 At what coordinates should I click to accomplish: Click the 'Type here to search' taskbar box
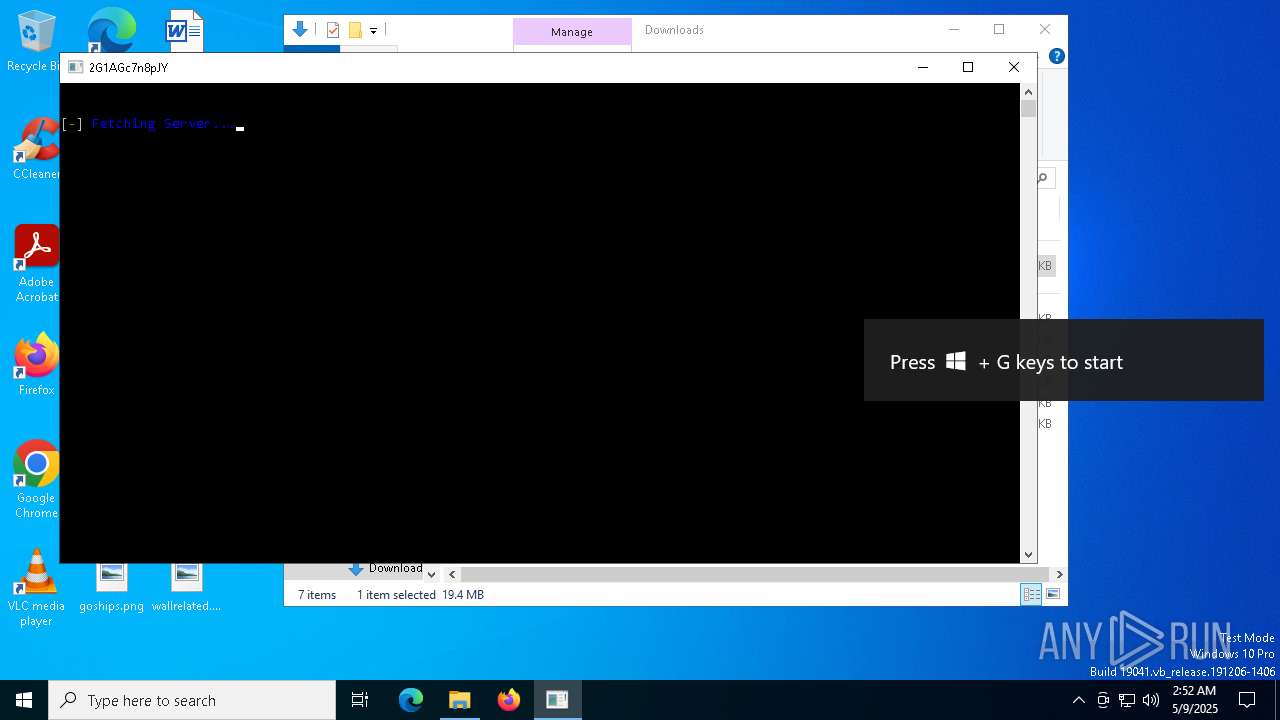click(192, 700)
